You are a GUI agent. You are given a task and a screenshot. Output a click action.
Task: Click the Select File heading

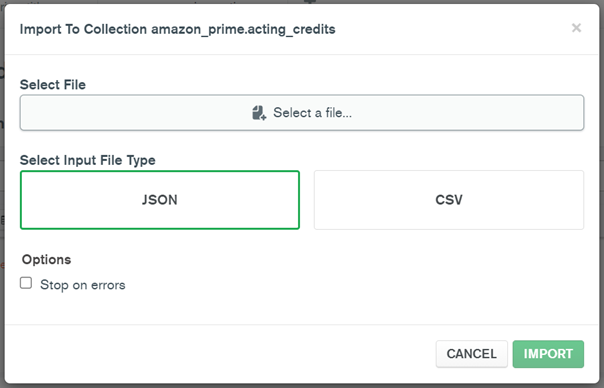[53, 84]
